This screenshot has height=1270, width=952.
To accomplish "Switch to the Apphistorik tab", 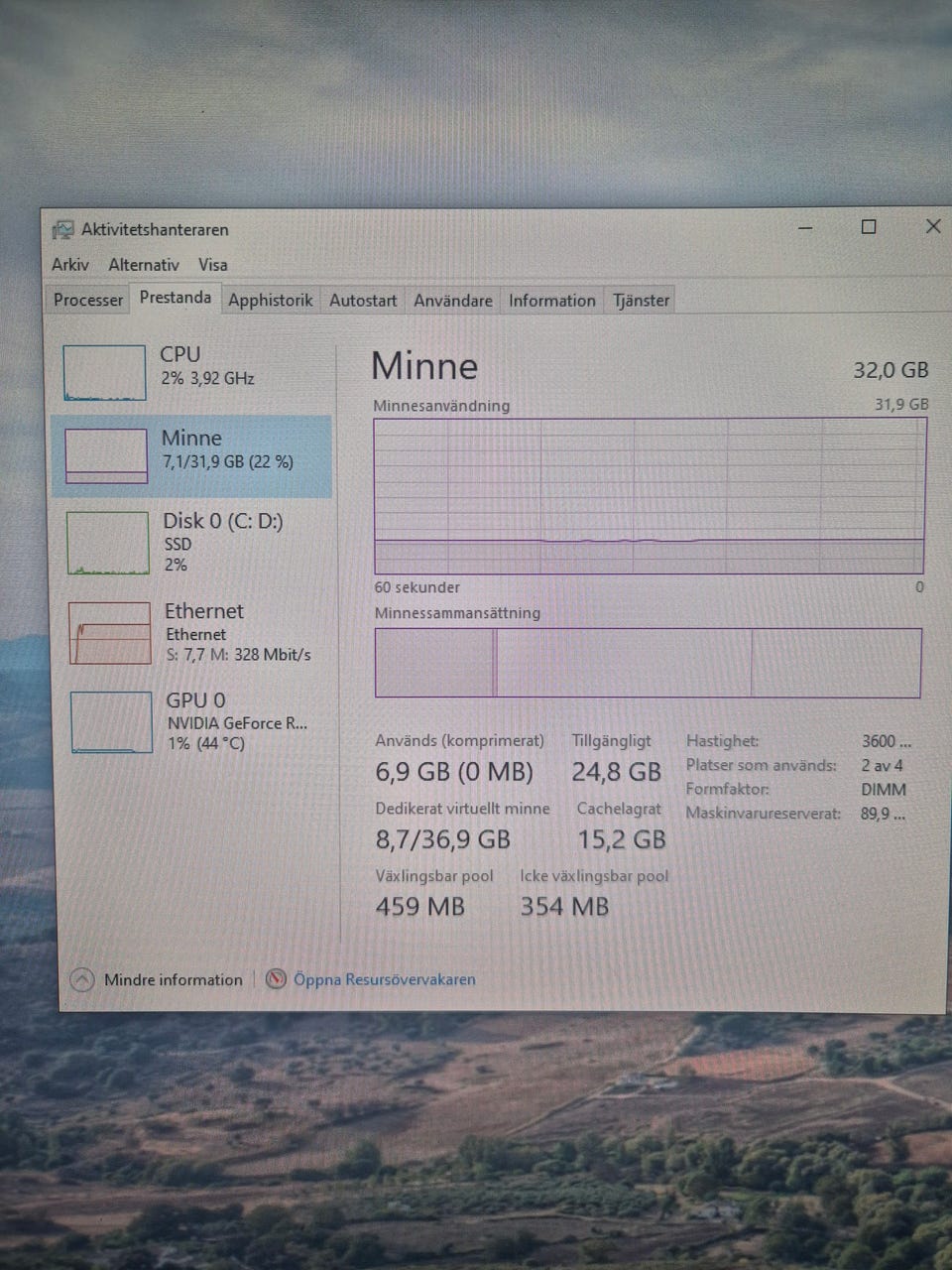I will point(270,300).
